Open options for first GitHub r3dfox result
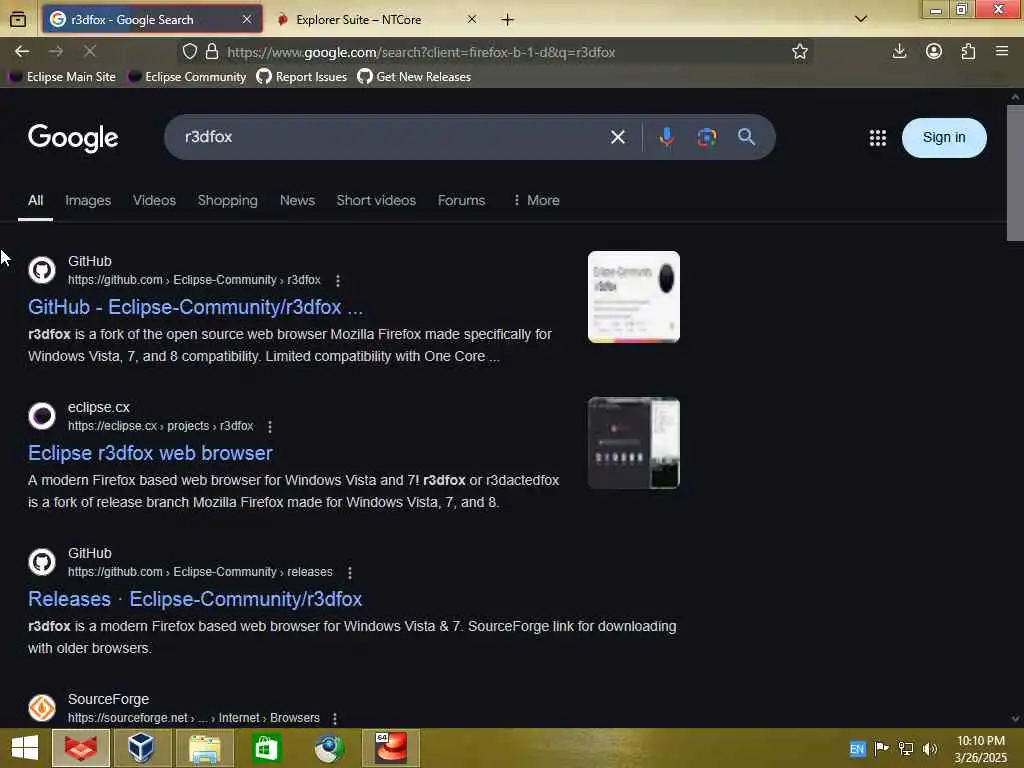The width and height of the screenshot is (1024, 768). [338, 281]
